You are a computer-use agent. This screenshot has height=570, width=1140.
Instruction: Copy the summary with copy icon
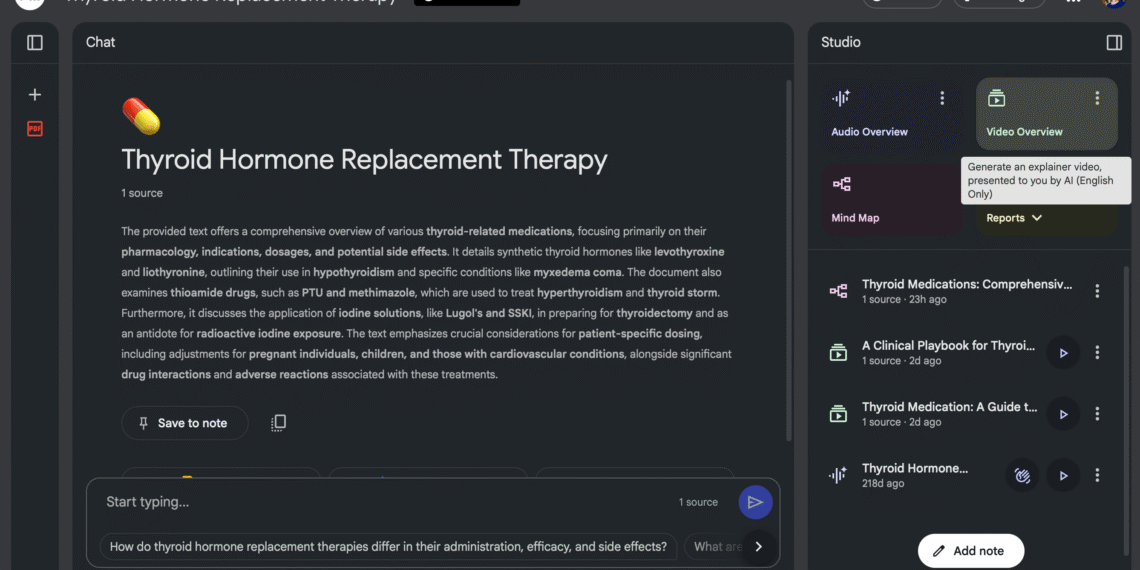click(279, 423)
